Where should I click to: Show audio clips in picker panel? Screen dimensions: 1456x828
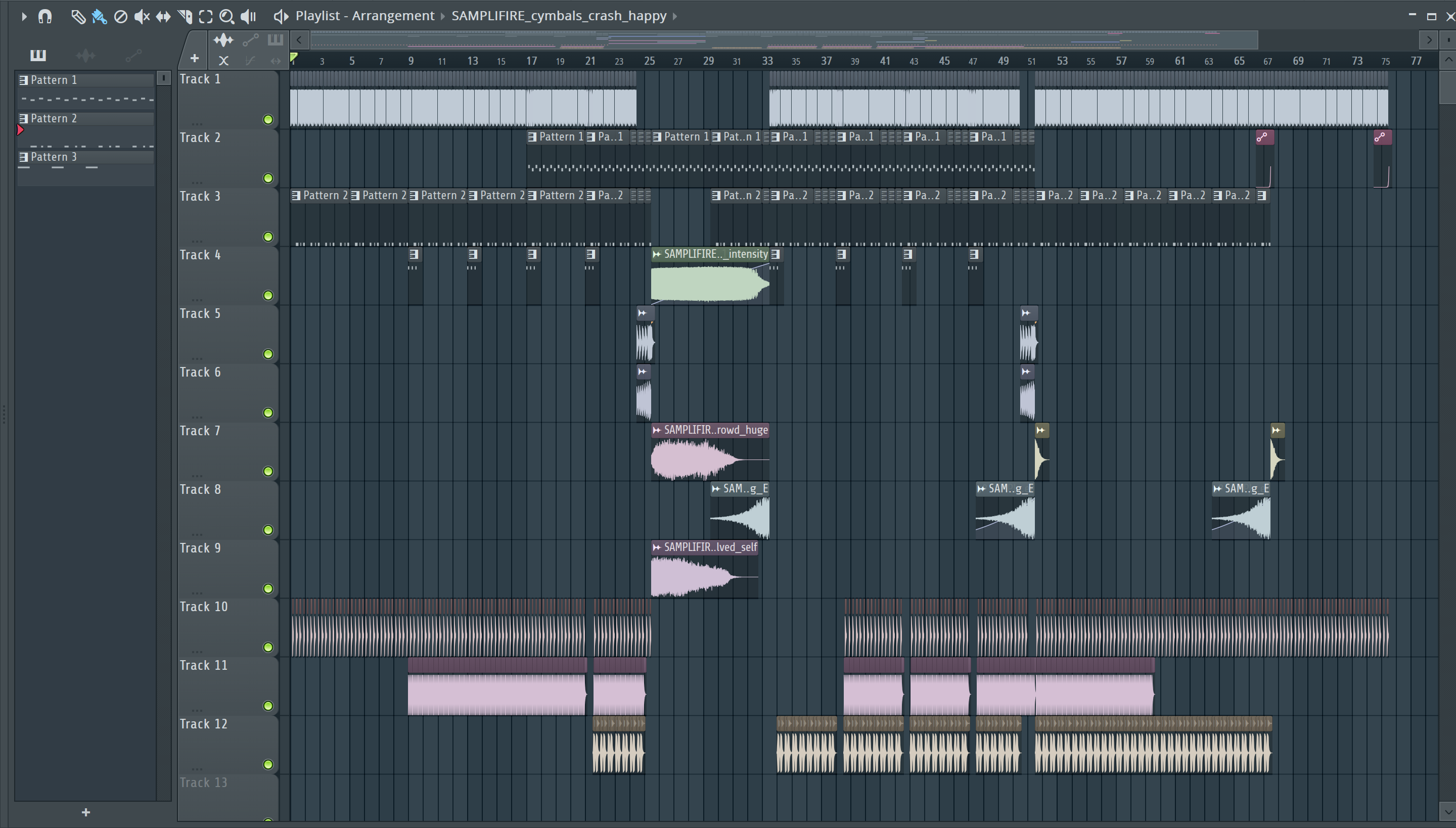85,55
